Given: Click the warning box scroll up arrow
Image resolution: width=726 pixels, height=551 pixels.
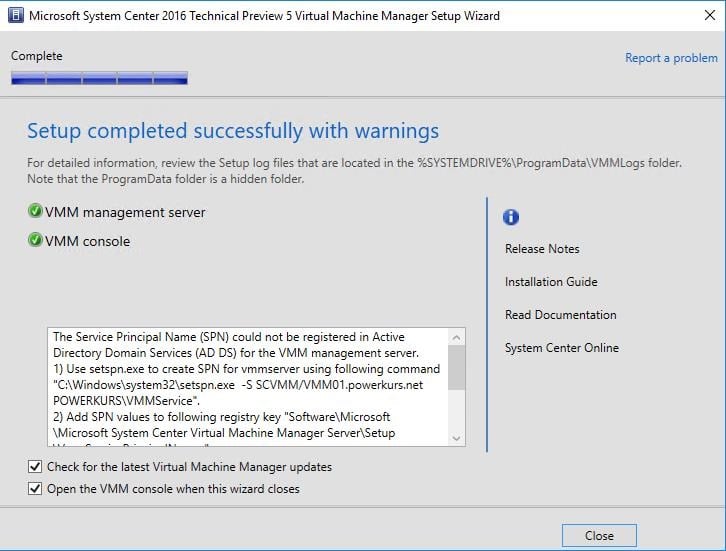Looking at the screenshot, I should [456, 338].
